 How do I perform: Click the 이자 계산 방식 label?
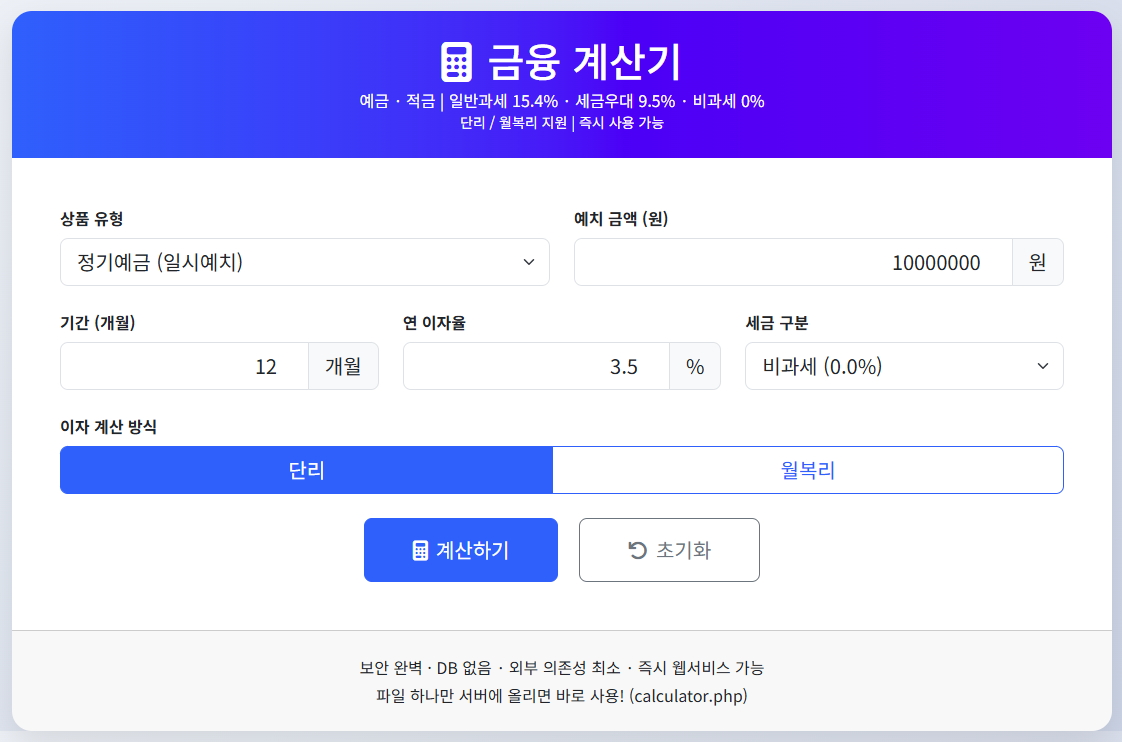[x=108, y=427]
